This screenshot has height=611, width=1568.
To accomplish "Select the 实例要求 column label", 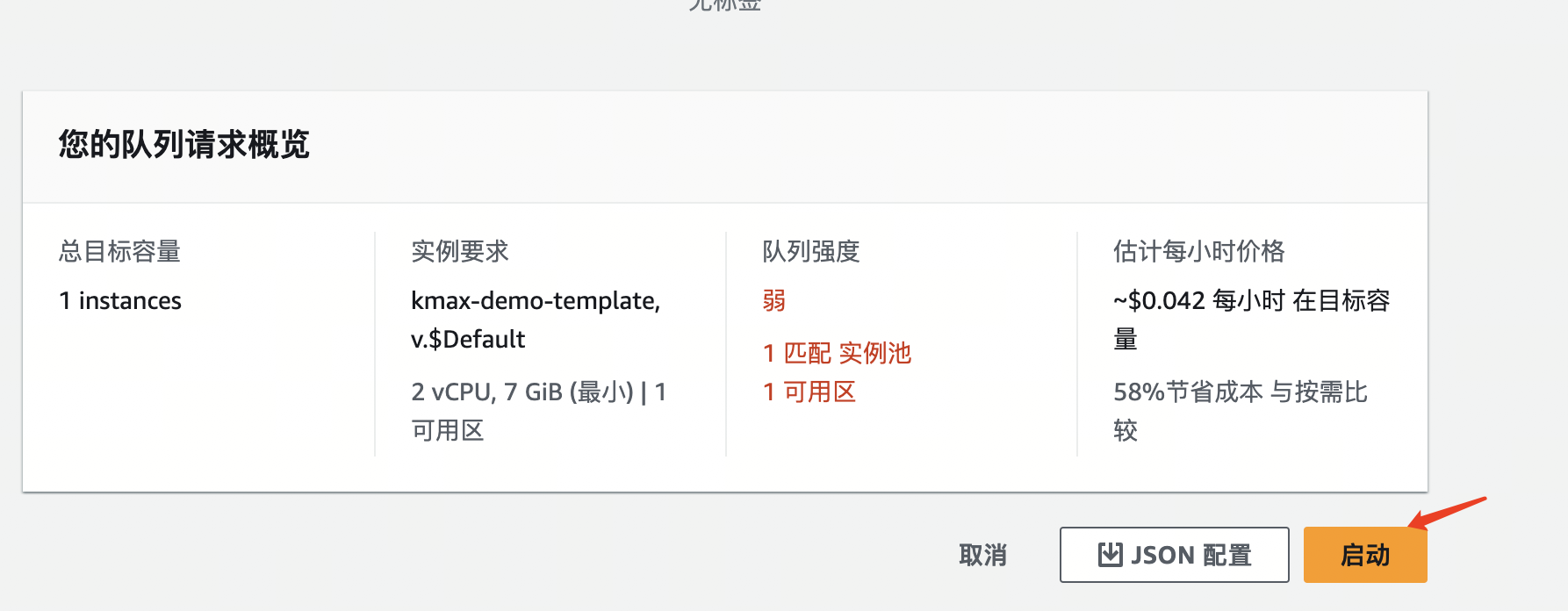I will (x=460, y=252).
